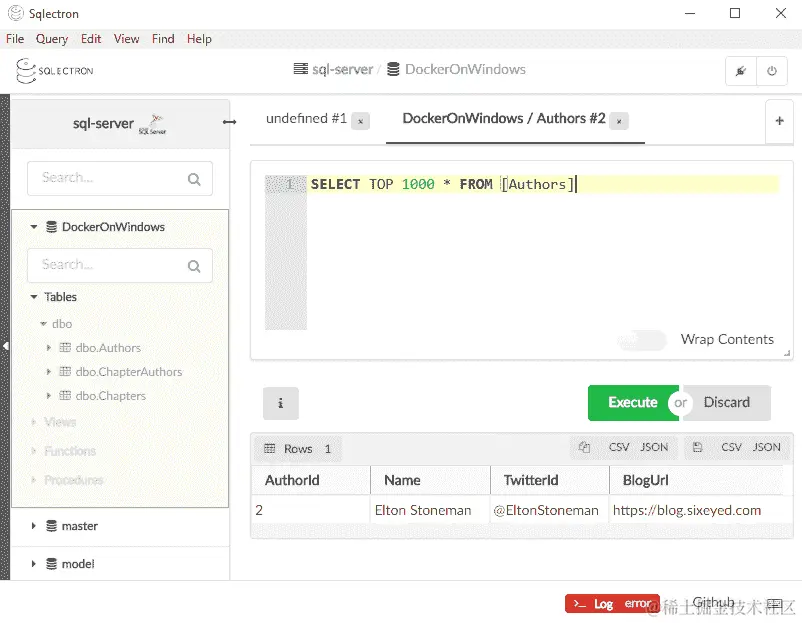The width and height of the screenshot is (802, 623).
Task: Open the Github link
Action: (714, 603)
